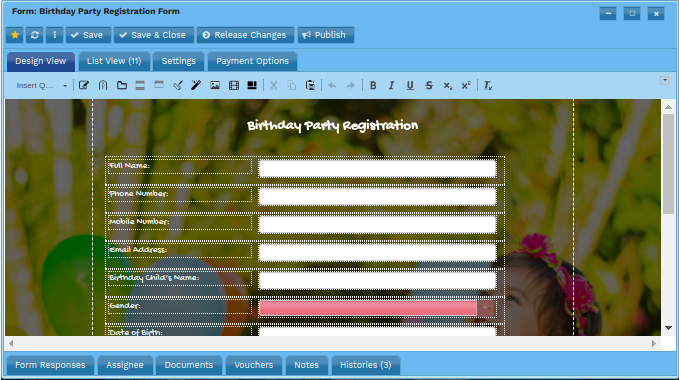Click the horizontal scroll right arrow
Image resolution: width=679 pixels, height=380 pixels.
coord(654,344)
